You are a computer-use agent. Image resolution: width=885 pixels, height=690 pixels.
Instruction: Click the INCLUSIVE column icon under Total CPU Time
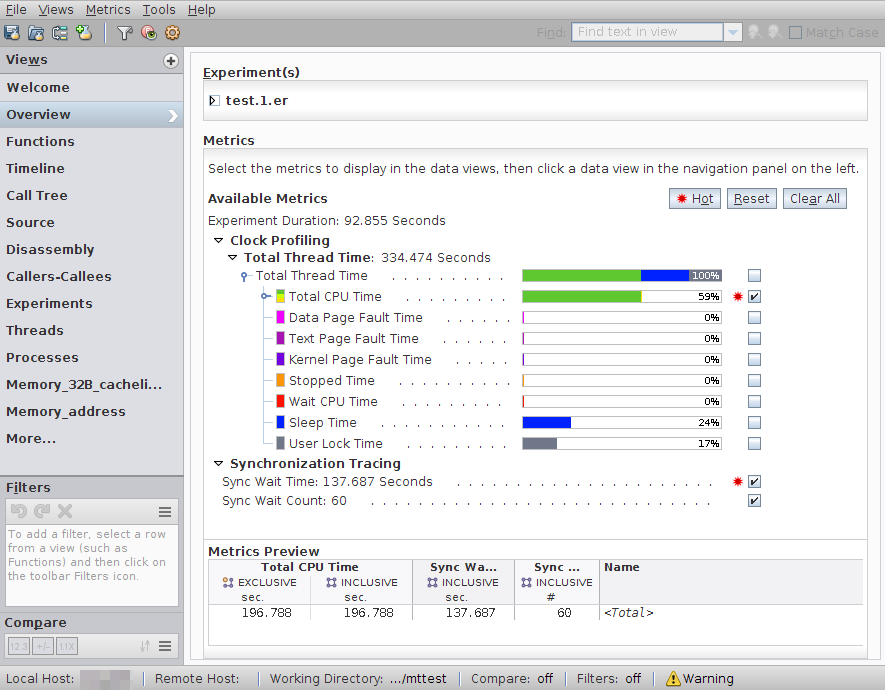pyautogui.click(x=331, y=582)
